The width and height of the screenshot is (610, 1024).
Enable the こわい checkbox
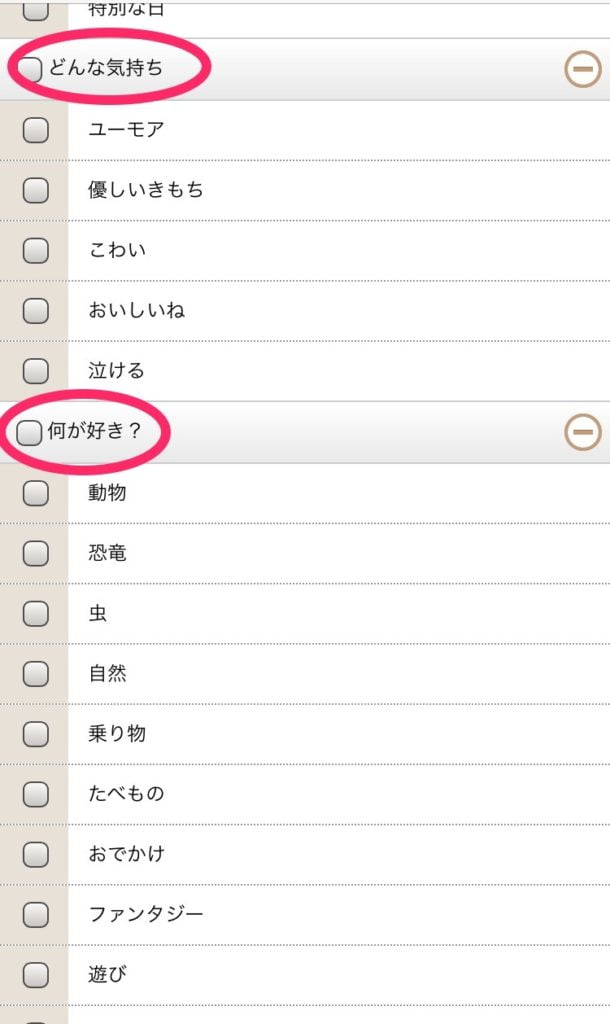click(x=35, y=250)
